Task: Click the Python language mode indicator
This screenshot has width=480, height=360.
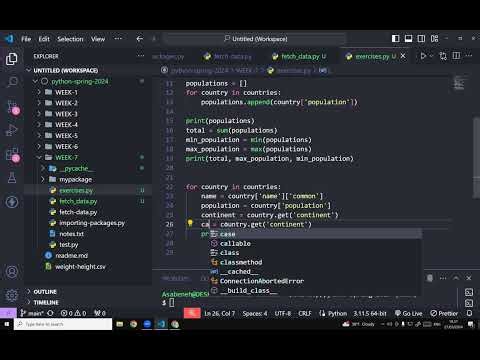Action: click(x=337, y=313)
